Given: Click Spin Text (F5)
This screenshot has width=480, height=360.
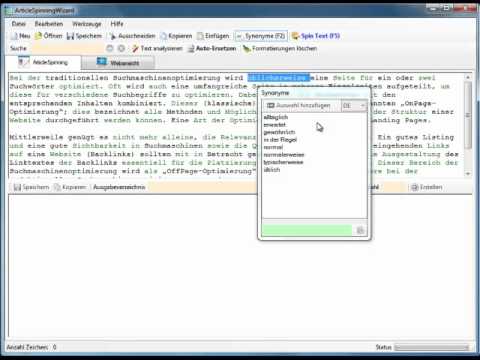Looking at the screenshot, I should tap(316, 36).
